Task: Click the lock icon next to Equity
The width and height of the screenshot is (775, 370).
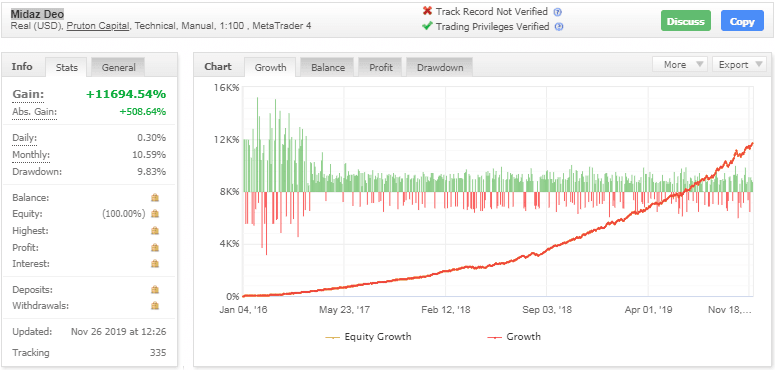Action: (x=155, y=214)
